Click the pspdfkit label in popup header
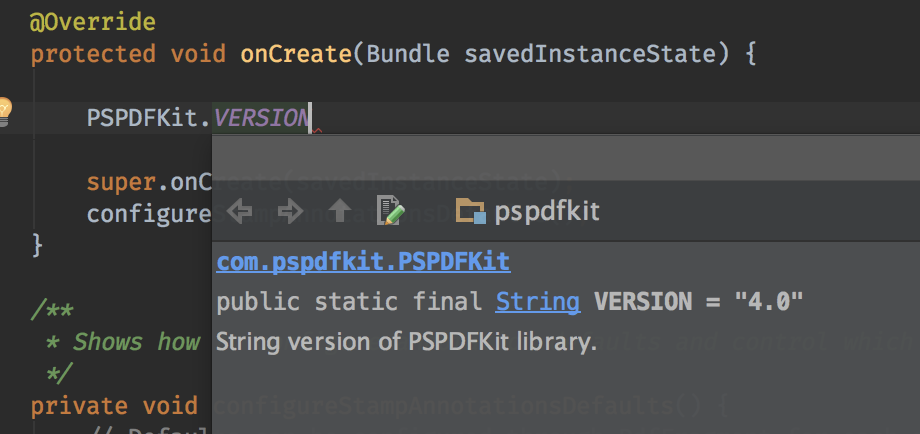This screenshot has width=920, height=434. (x=548, y=212)
